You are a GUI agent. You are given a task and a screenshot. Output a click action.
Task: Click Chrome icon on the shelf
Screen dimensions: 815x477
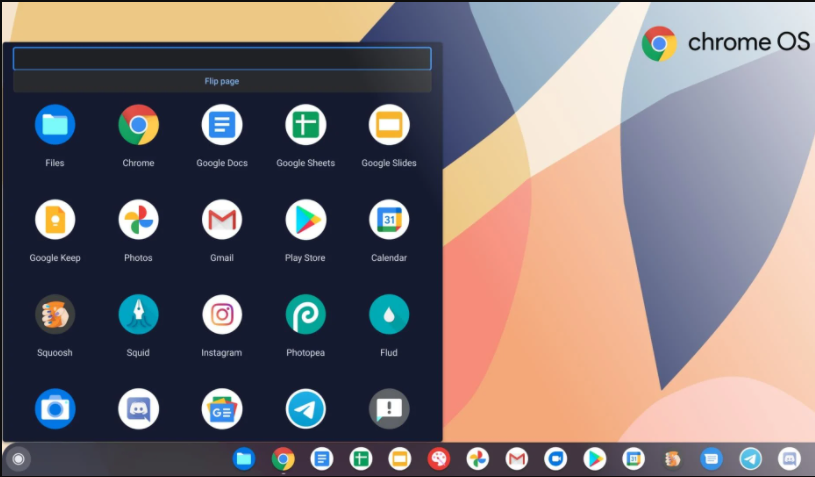[283, 459]
